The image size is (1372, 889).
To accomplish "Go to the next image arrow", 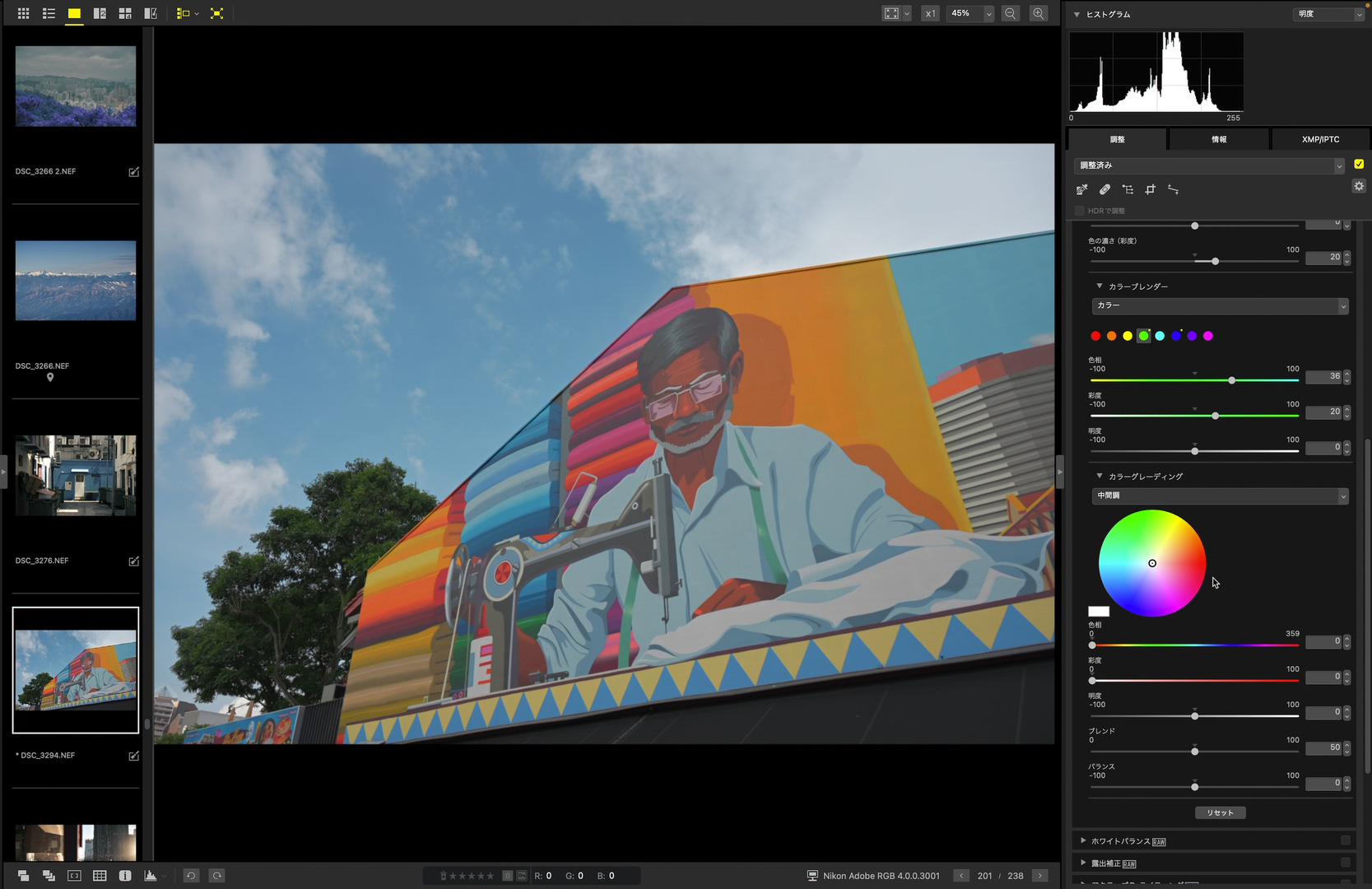I will (x=1040, y=876).
